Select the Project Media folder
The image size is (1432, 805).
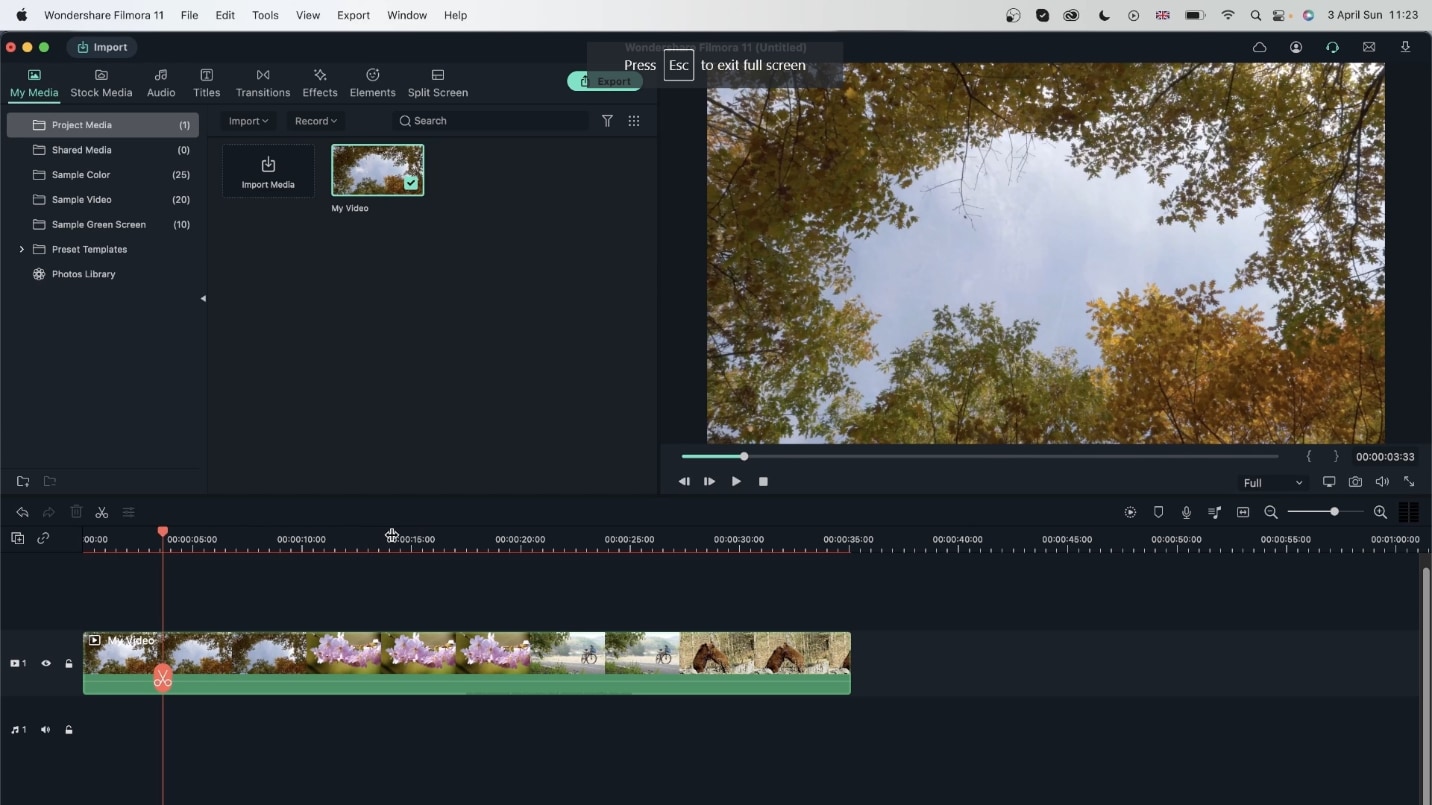click(x=103, y=125)
